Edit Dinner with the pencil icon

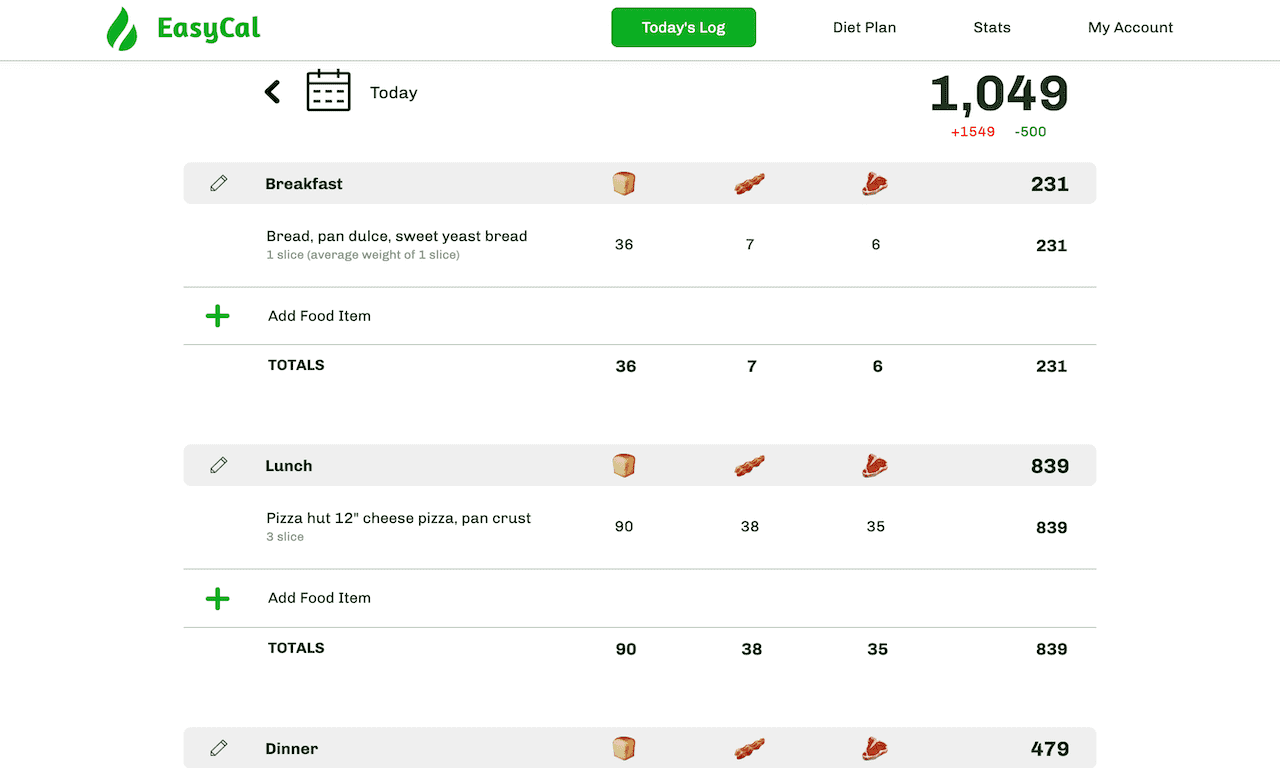(219, 748)
